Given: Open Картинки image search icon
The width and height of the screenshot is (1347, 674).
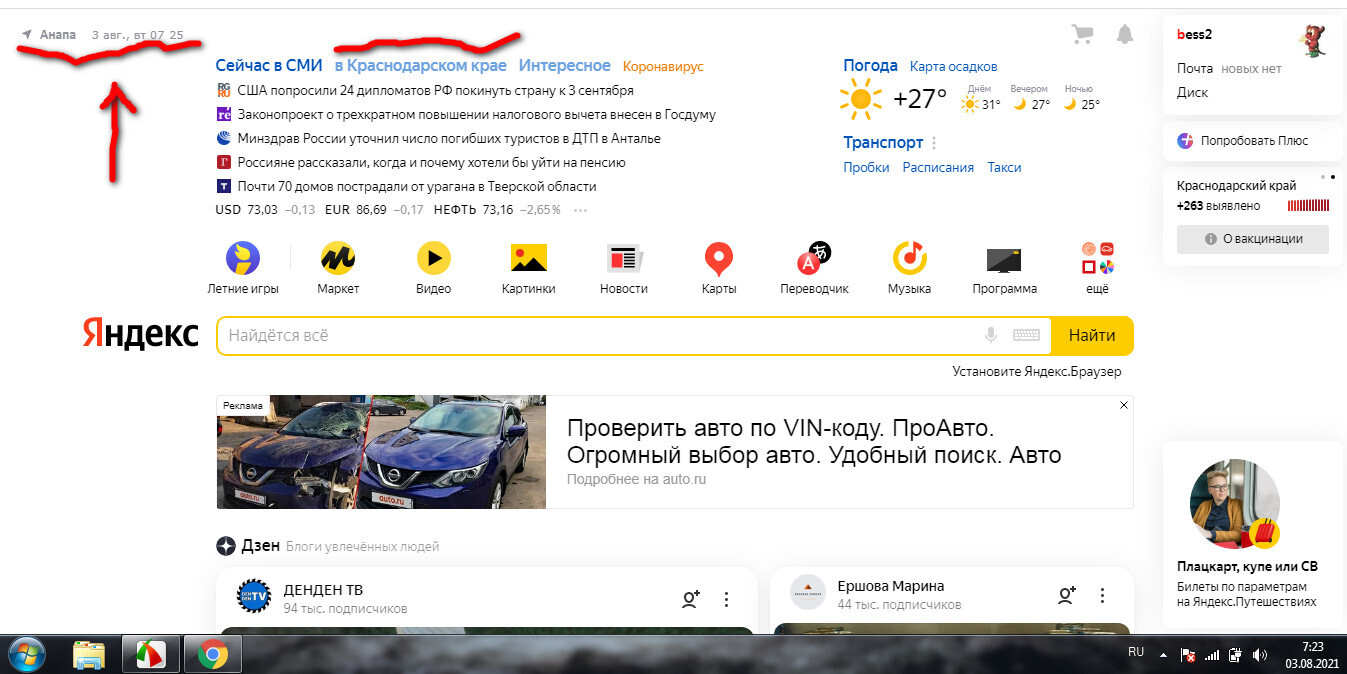Looking at the screenshot, I should pos(528,259).
